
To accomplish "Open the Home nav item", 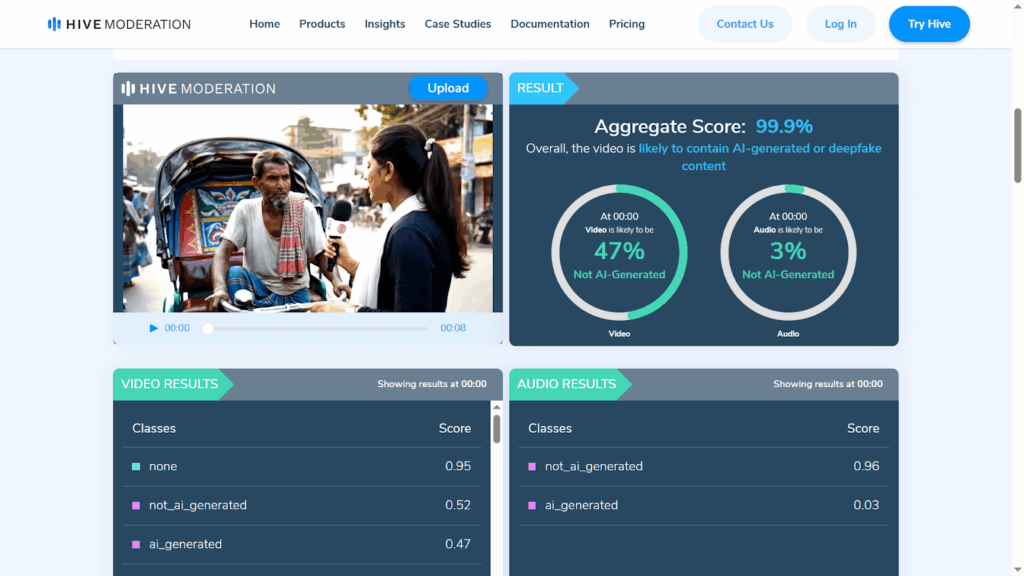I will (x=264, y=24).
